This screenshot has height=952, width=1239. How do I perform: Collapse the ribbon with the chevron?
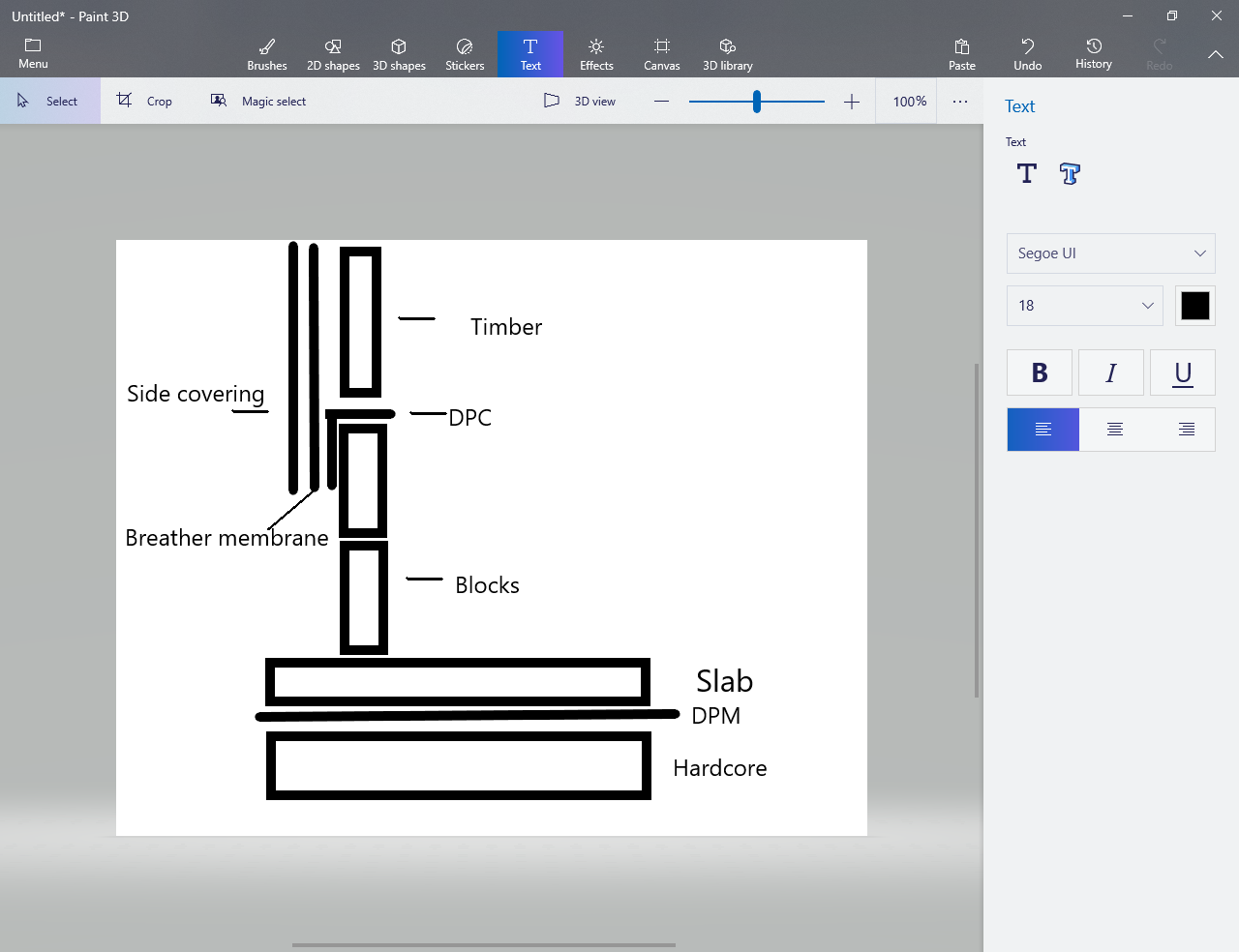(x=1216, y=54)
